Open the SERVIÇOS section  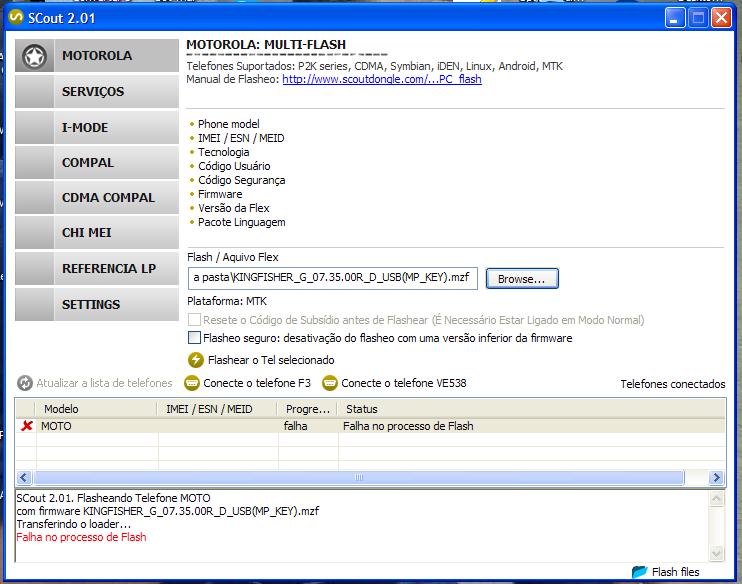(x=97, y=91)
